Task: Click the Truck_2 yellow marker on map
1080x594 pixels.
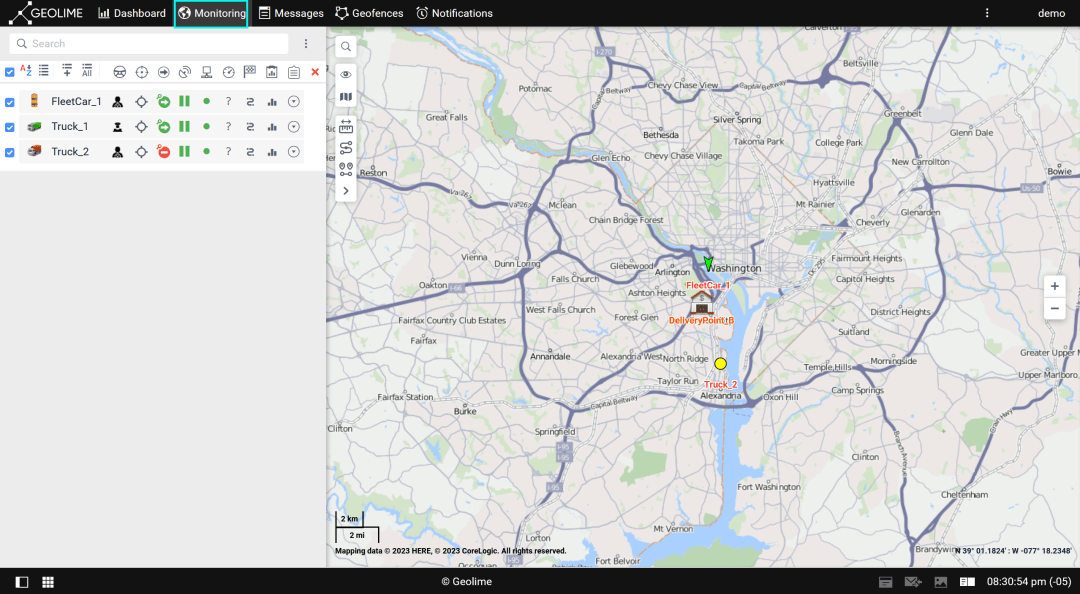Action: (720, 363)
